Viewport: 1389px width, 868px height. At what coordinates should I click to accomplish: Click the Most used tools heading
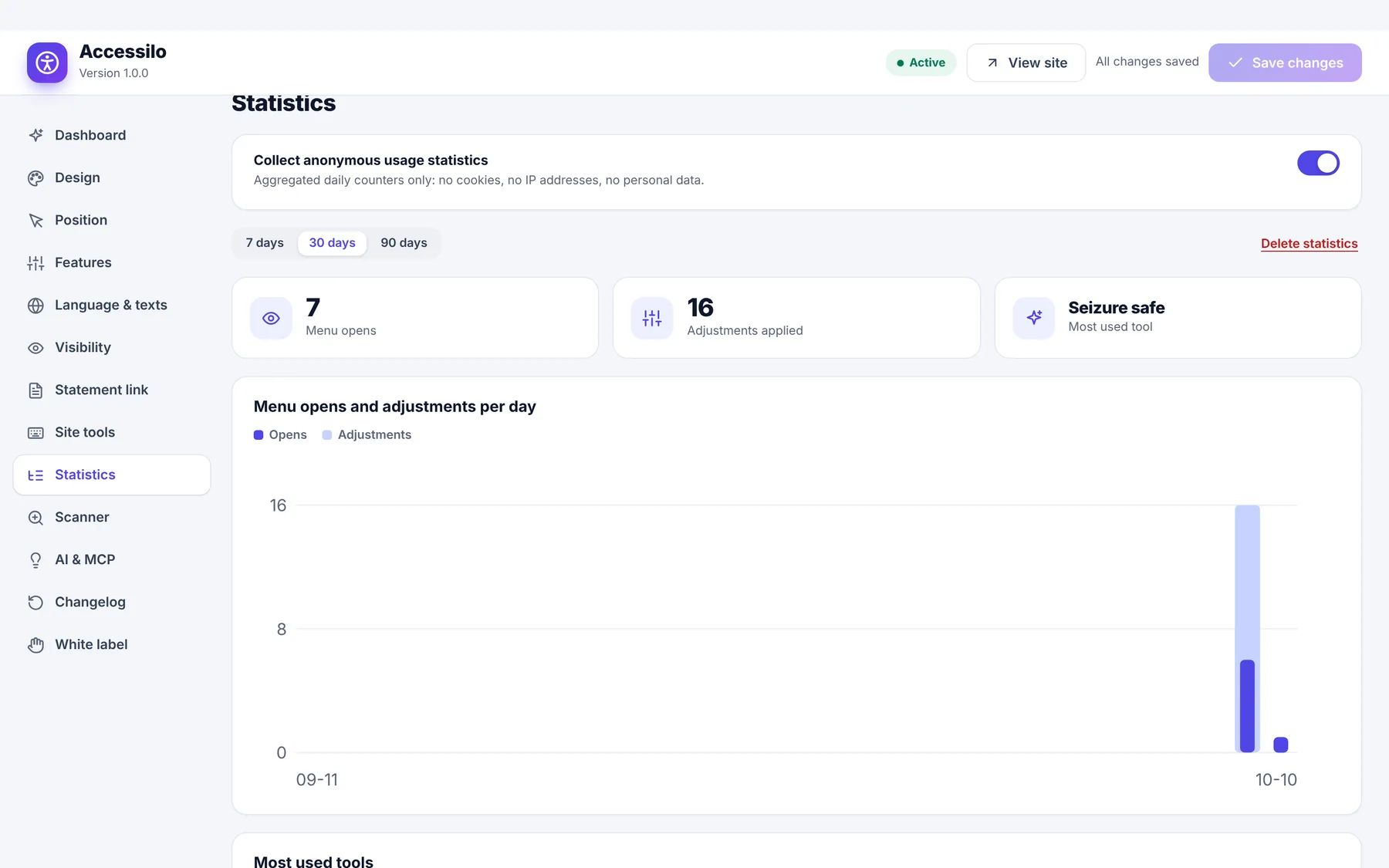click(x=313, y=860)
